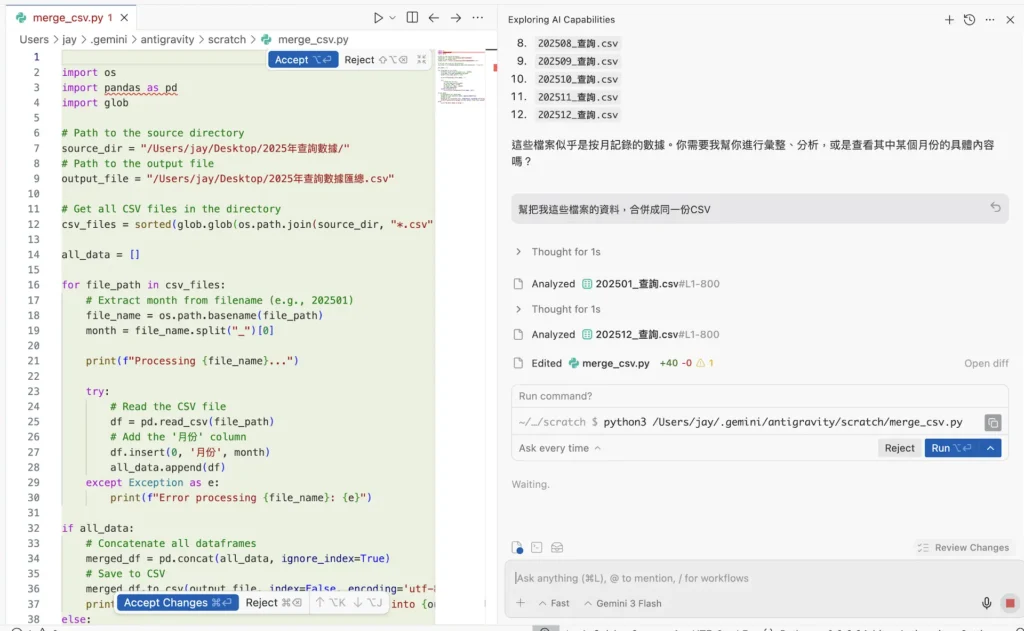Image resolution: width=1024 pixels, height=631 pixels.
Task: Click file name 202508_查詢.csv in list
Action: click(578, 43)
